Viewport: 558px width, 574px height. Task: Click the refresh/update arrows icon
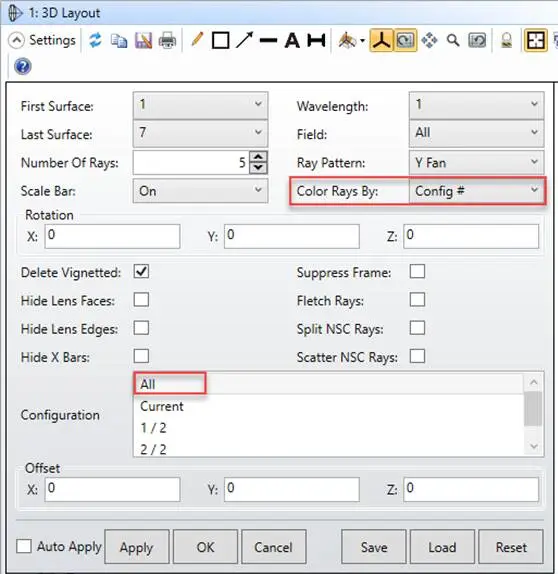(95, 40)
